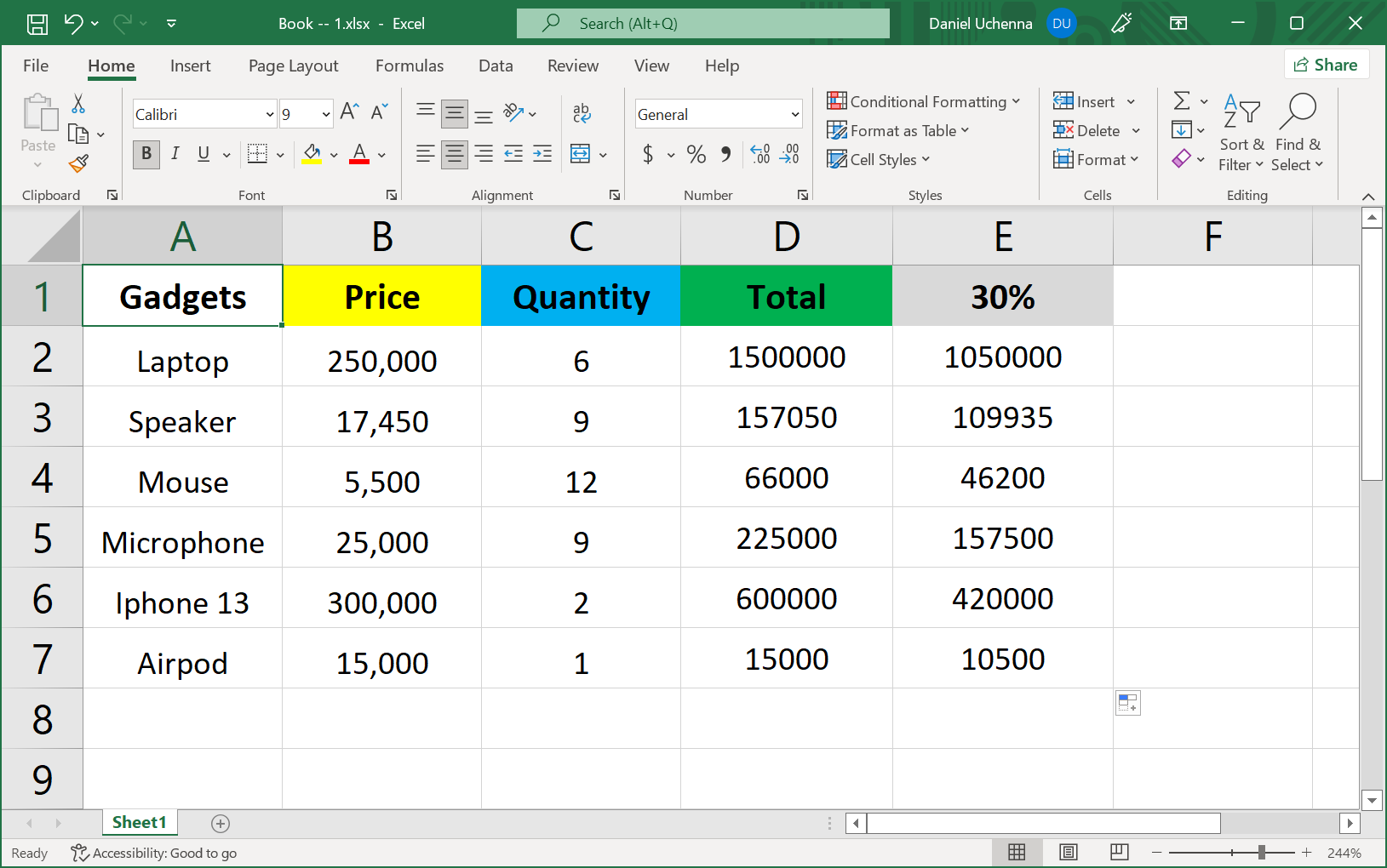Apply Percent Style to the cell
Screen dimensions: 1387x868
[x=696, y=154]
